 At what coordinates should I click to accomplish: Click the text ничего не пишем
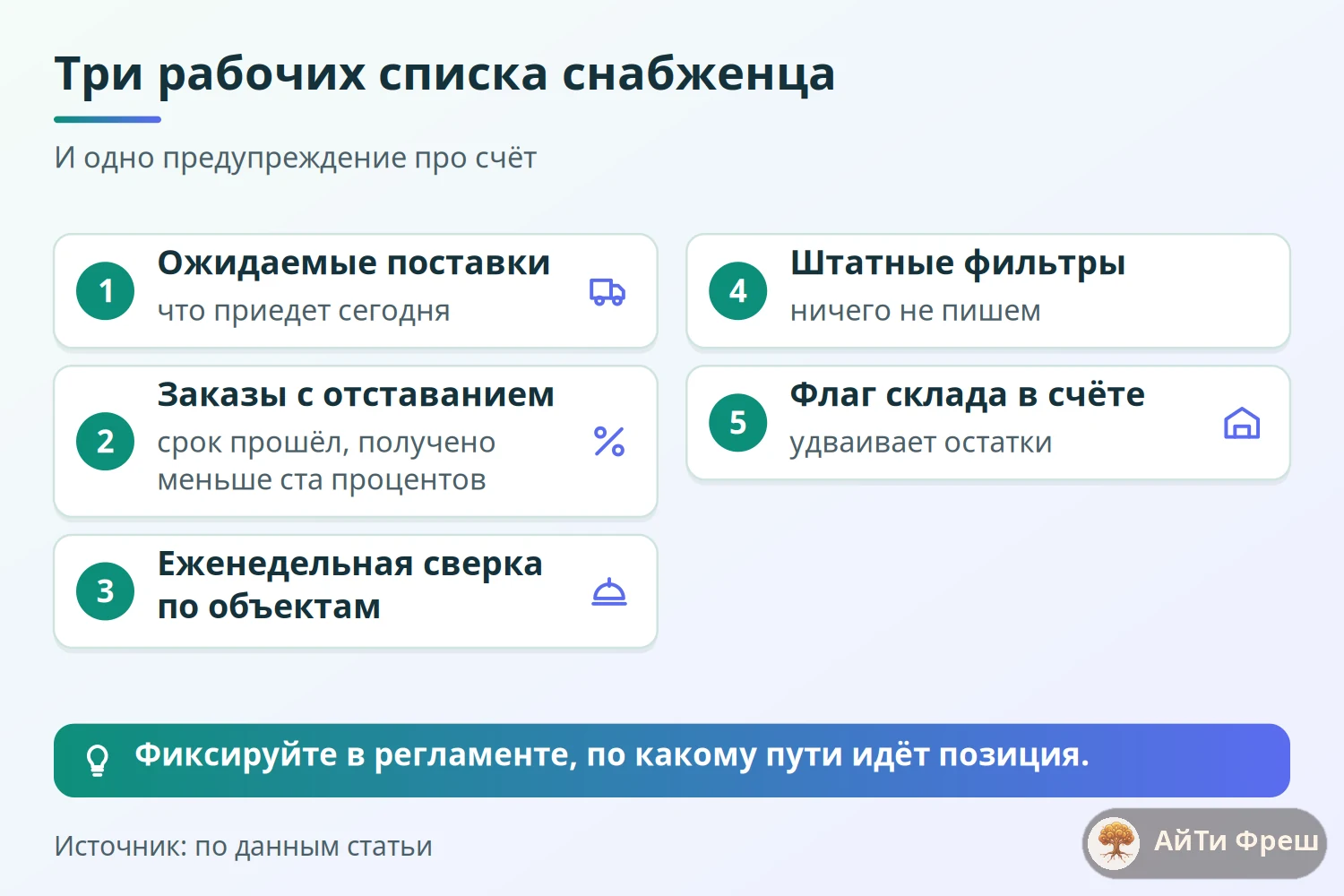916,311
